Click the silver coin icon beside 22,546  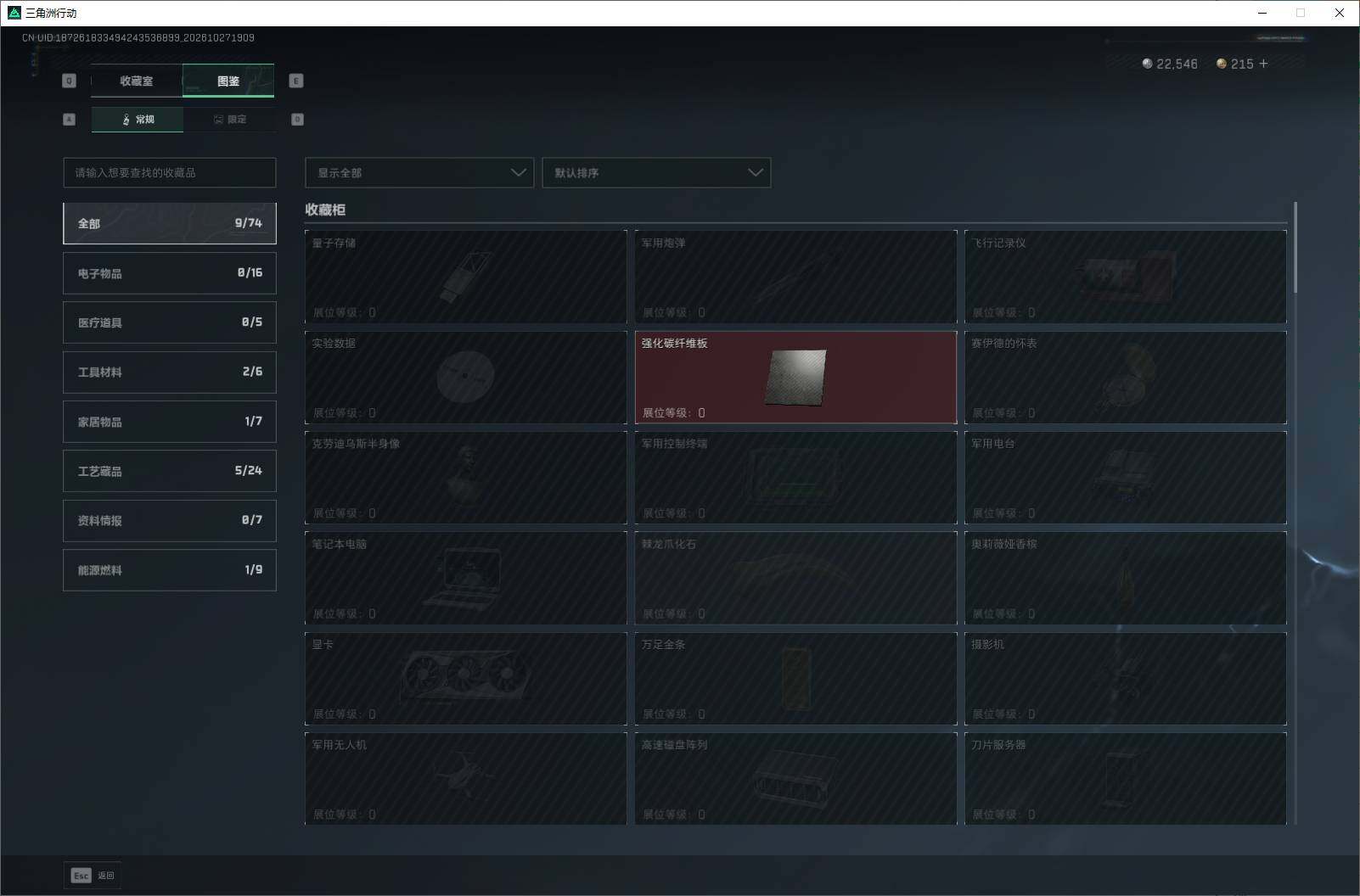click(x=1148, y=64)
